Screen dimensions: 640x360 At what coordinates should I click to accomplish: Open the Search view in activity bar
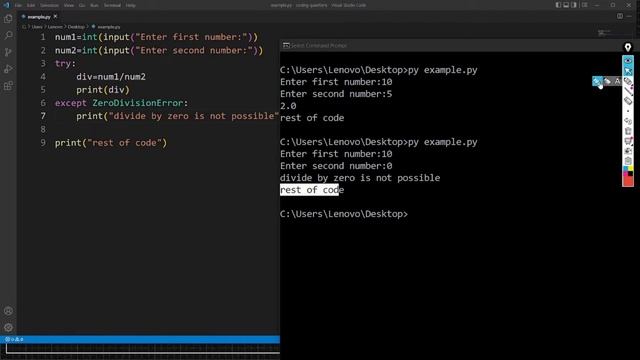(x=8, y=36)
